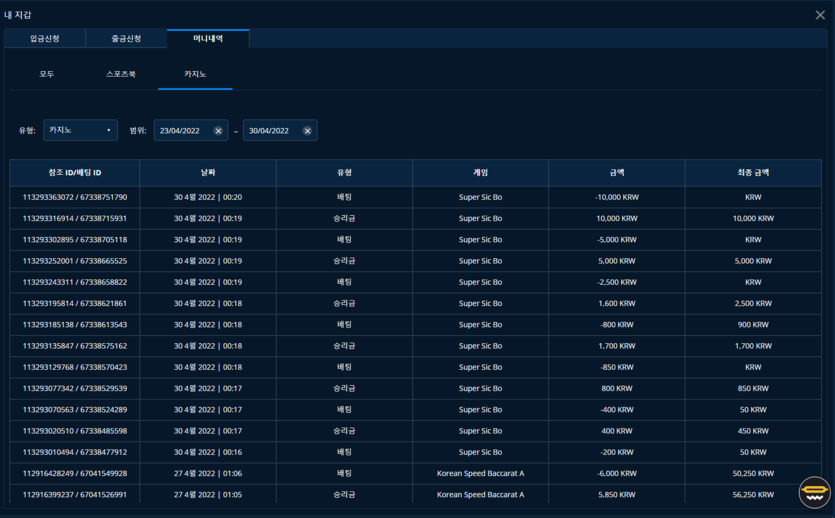This screenshot has width=835, height=518.
Task: Click the 27 4월 2022 | 01:06 date cell
Action: tap(208, 473)
